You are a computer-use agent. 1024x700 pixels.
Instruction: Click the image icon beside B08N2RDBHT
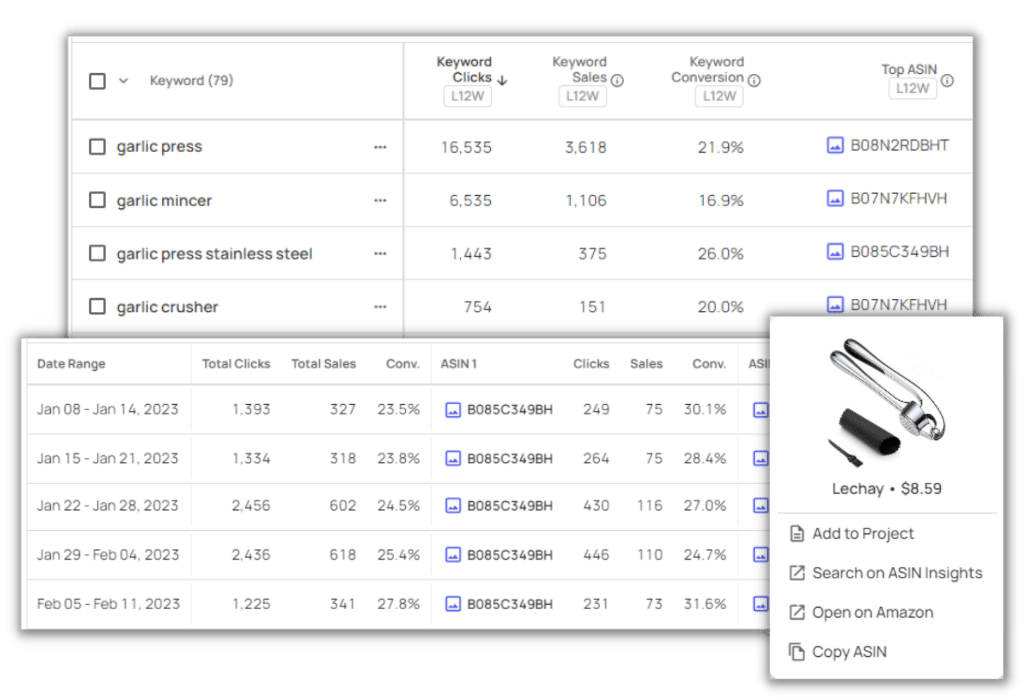835,145
